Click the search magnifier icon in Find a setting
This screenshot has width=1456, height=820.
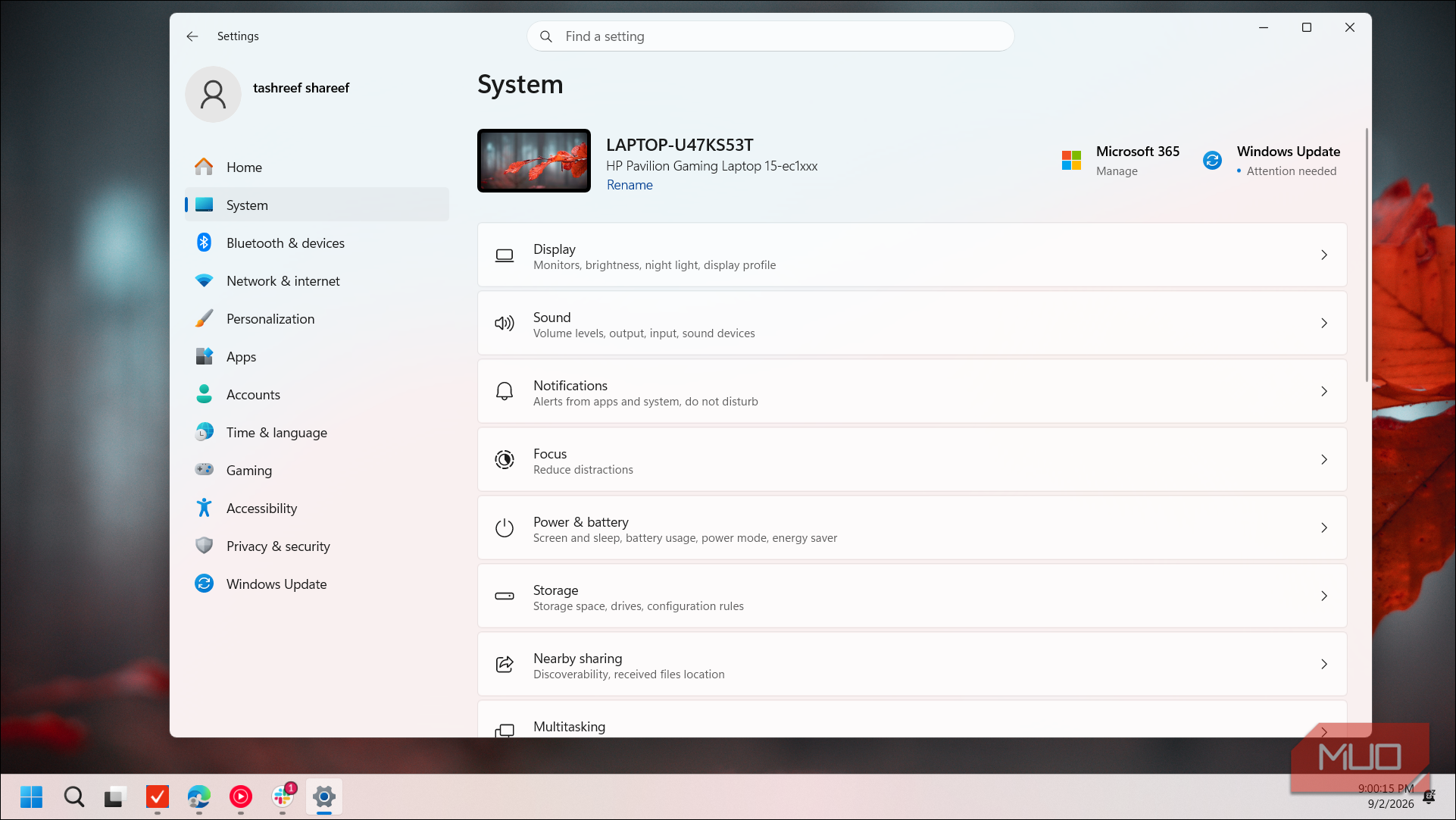tap(545, 36)
